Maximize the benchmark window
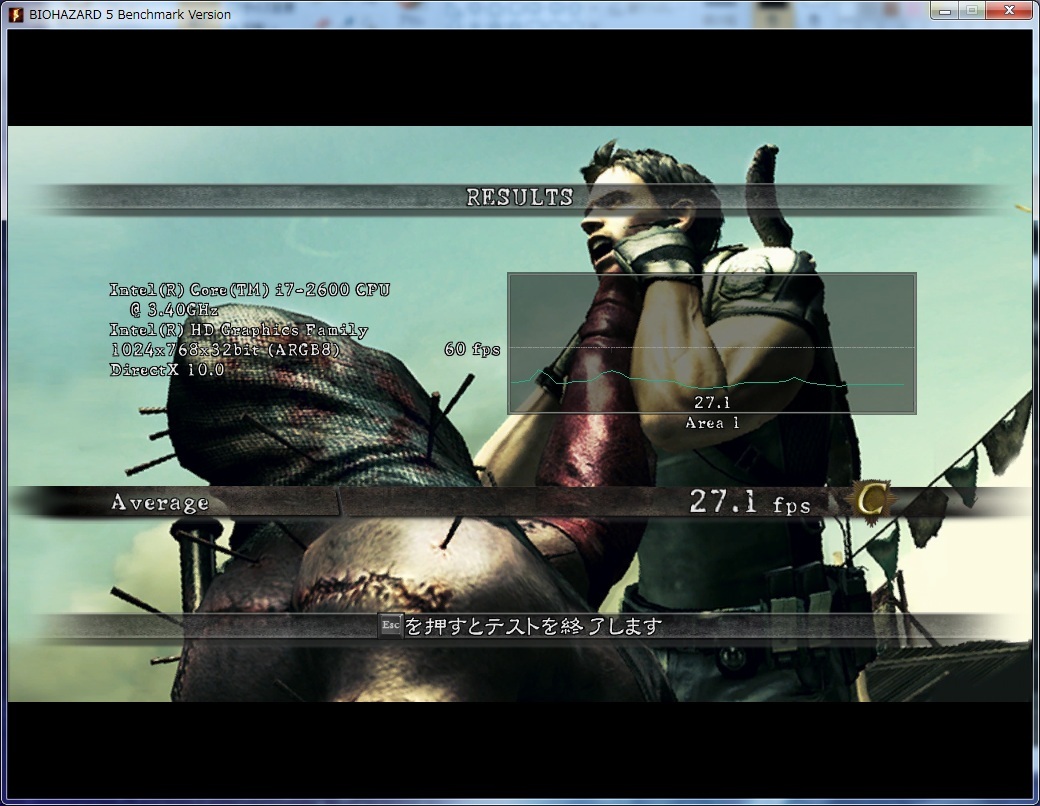The image size is (1040, 806). pyautogui.click(x=972, y=11)
